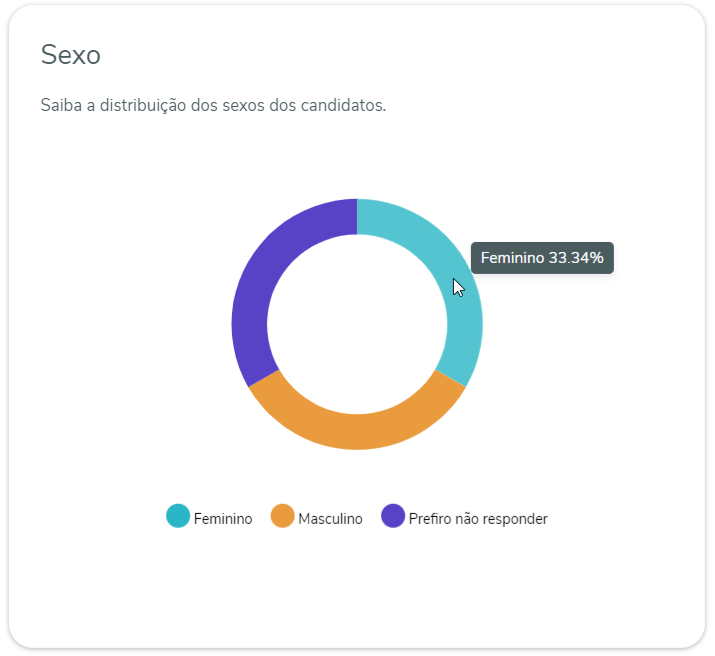Toggle the Feminino series via legend label

(x=222, y=519)
